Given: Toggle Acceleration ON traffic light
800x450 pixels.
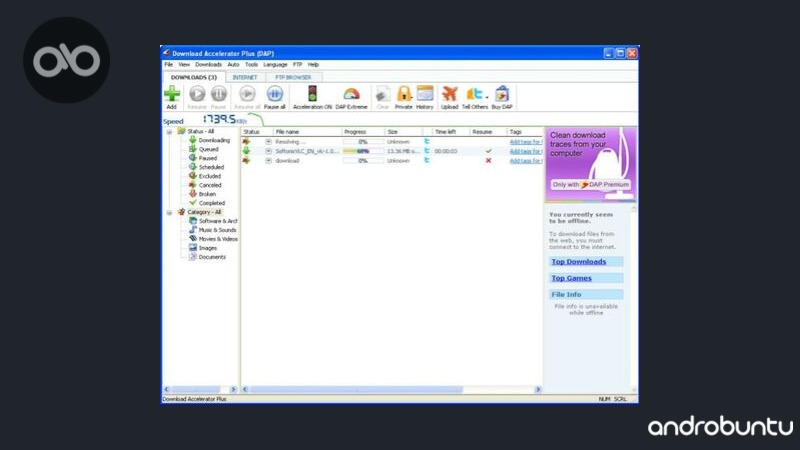Looking at the screenshot, I should click(x=312, y=94).
